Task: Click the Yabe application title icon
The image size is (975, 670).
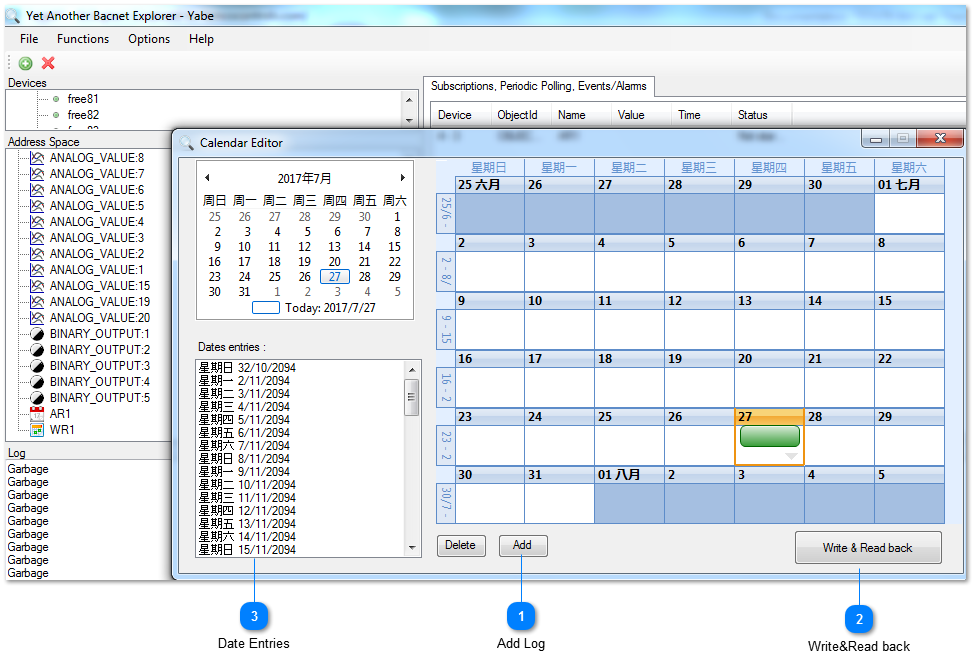Action: [13, 16]
